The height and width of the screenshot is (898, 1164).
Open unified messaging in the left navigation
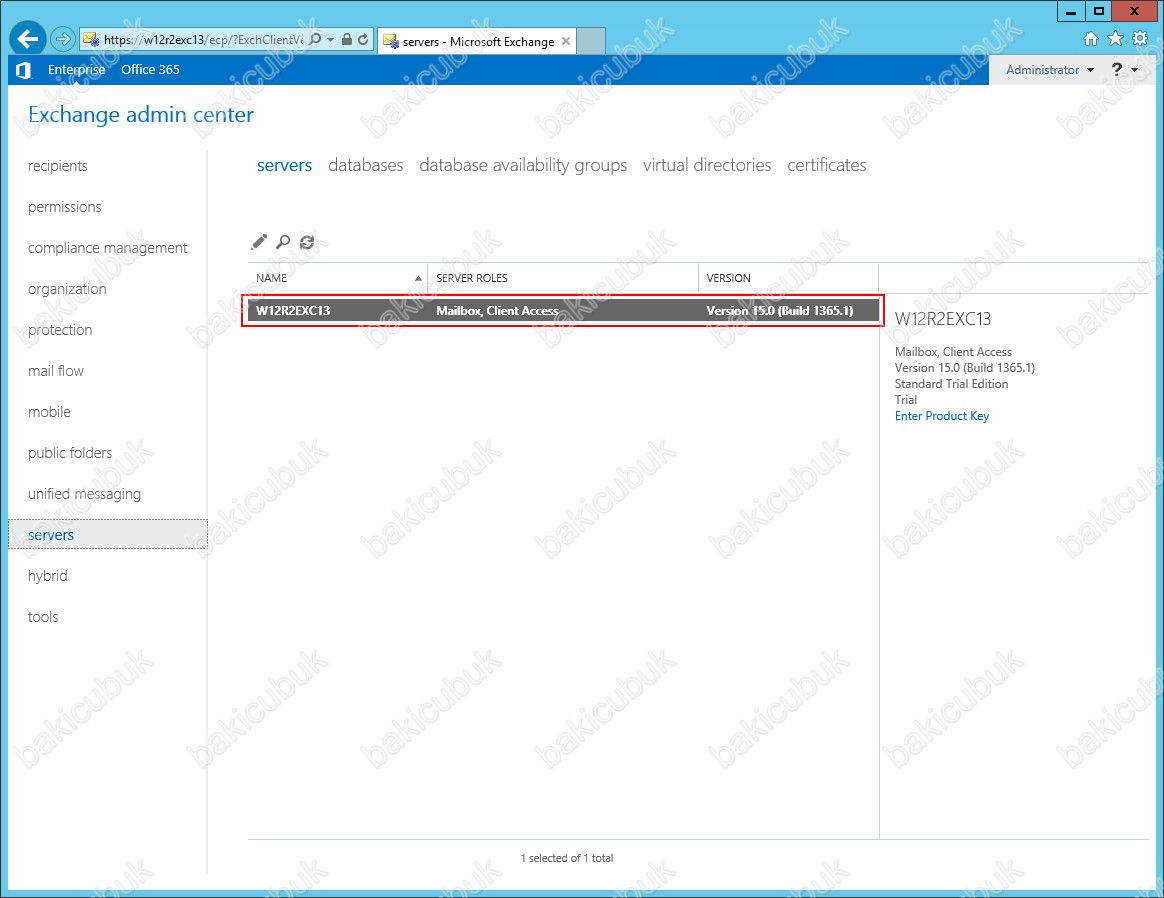pos(84,494)
